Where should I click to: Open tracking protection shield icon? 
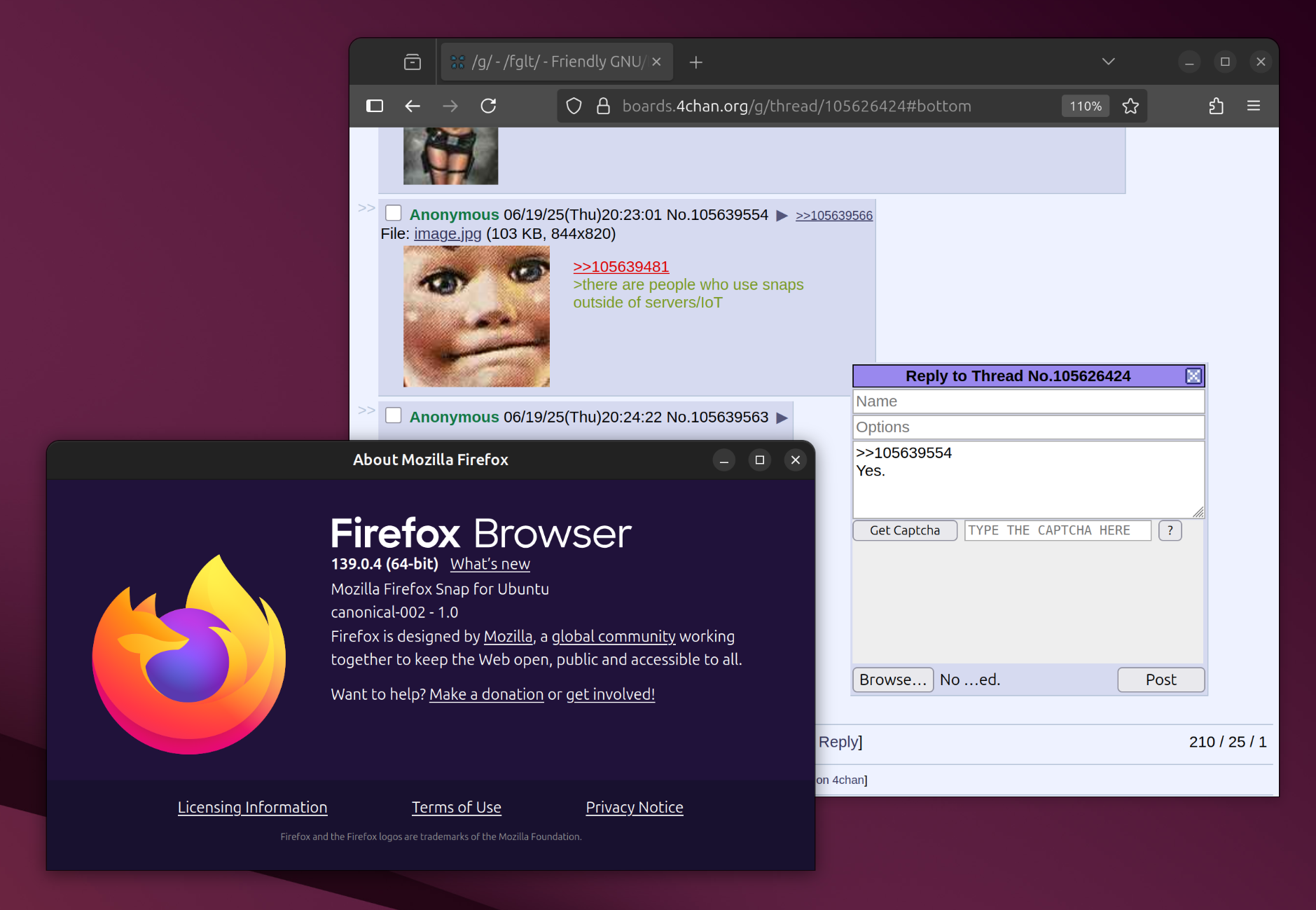click(x=574, y=106)
